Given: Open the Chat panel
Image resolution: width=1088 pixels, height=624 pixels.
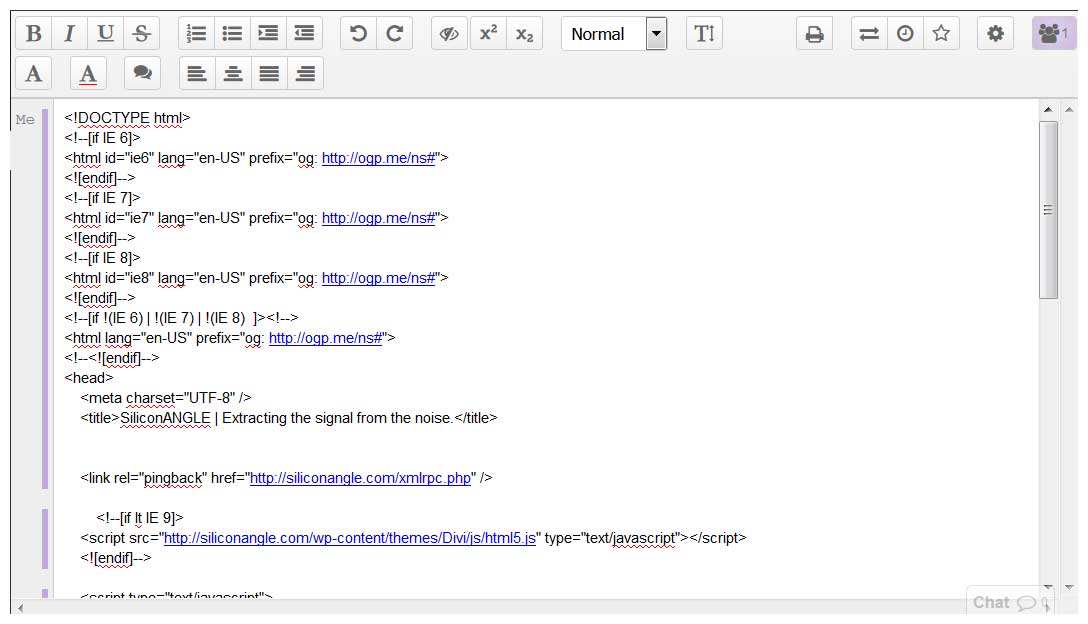Looking at the screenshot, I should coord(1010,602).
